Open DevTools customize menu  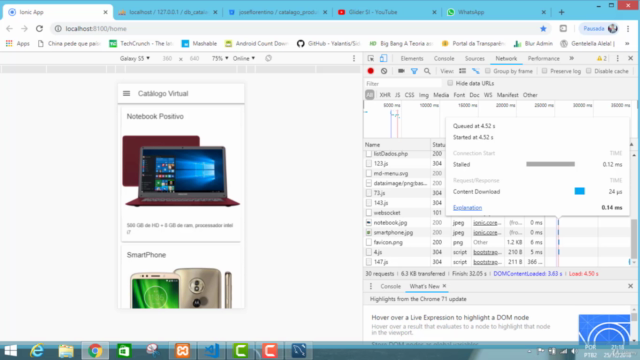pos(618,58)
